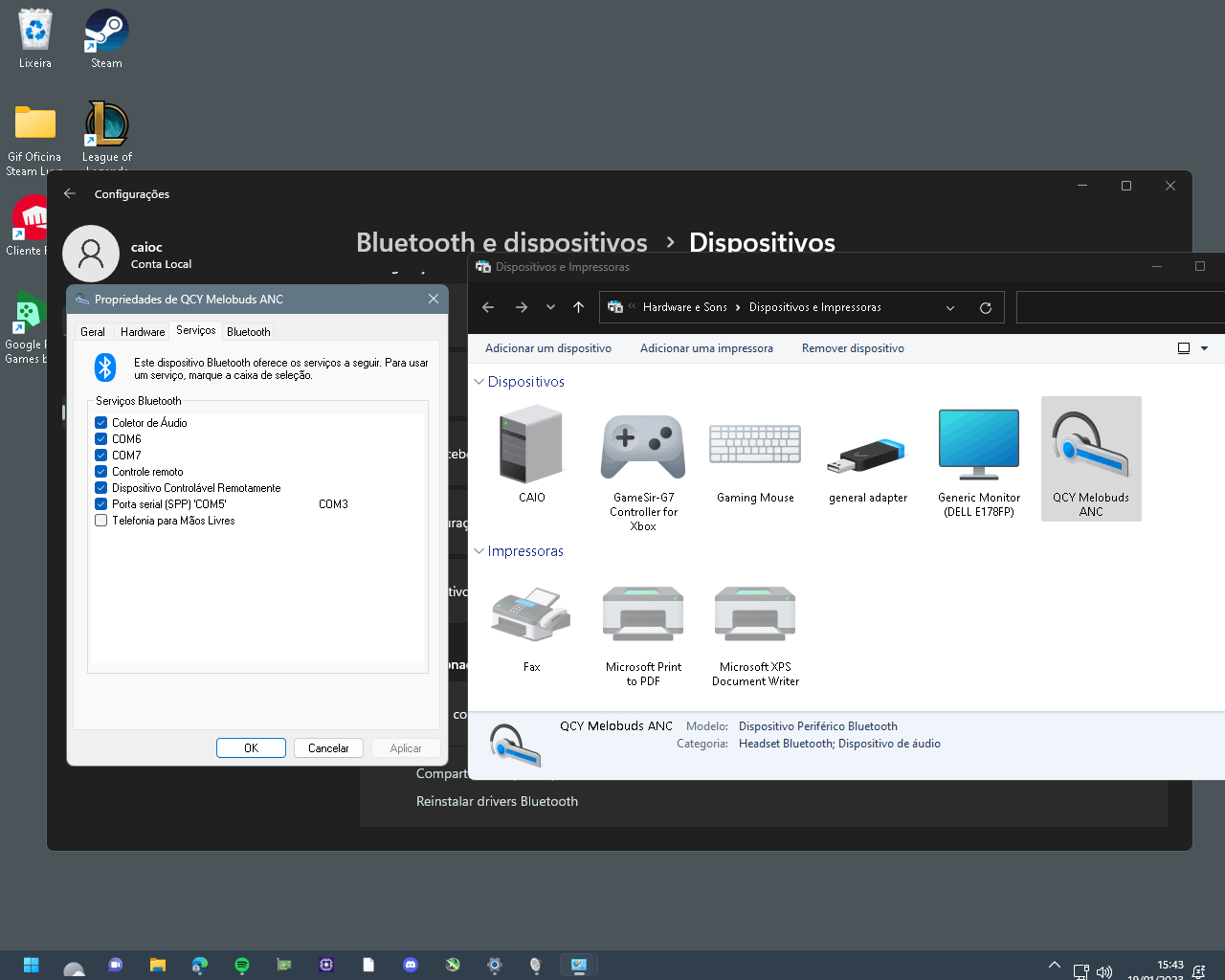Open Spotify from the taskbar
The height and width of the screenshot is (980, 1225).
[242, 965]
